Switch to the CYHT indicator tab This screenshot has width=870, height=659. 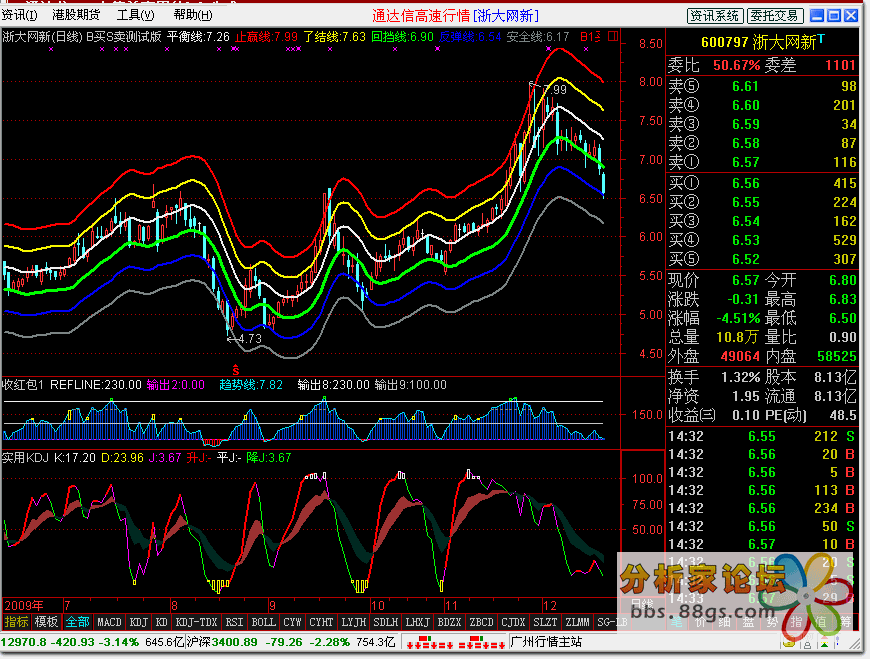321,622
